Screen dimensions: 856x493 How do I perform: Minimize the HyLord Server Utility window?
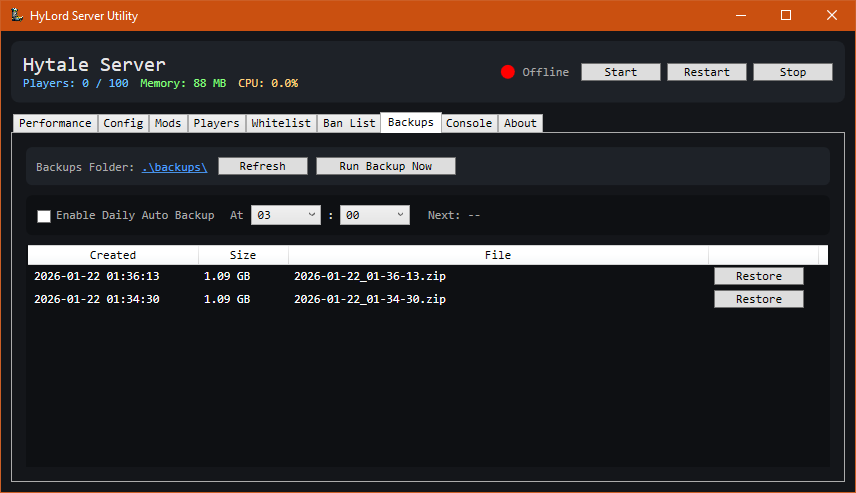pyautogui.click(x=741, y=15)
